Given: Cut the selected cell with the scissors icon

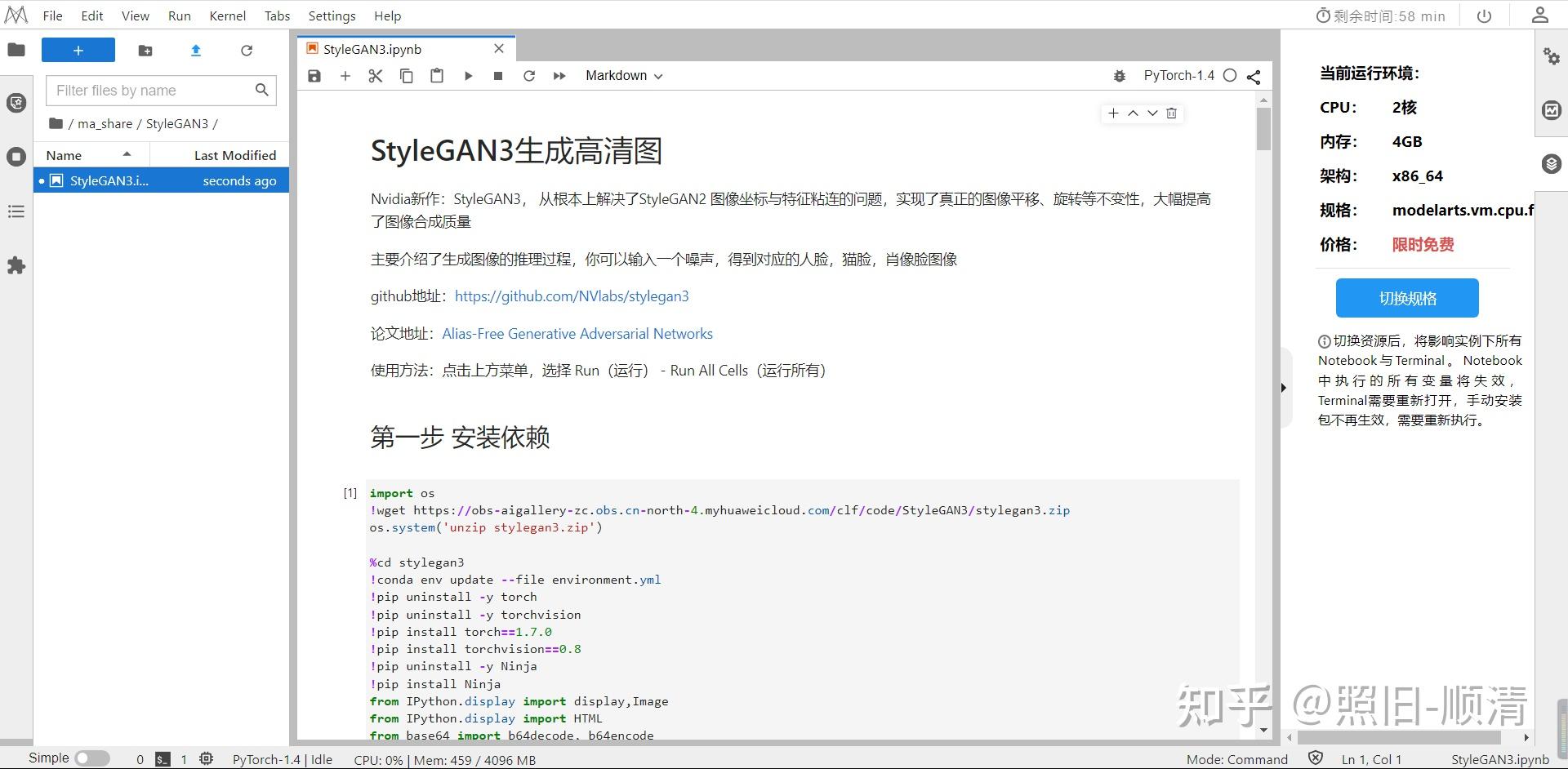Looking at the screenshot, I should 375,75.
